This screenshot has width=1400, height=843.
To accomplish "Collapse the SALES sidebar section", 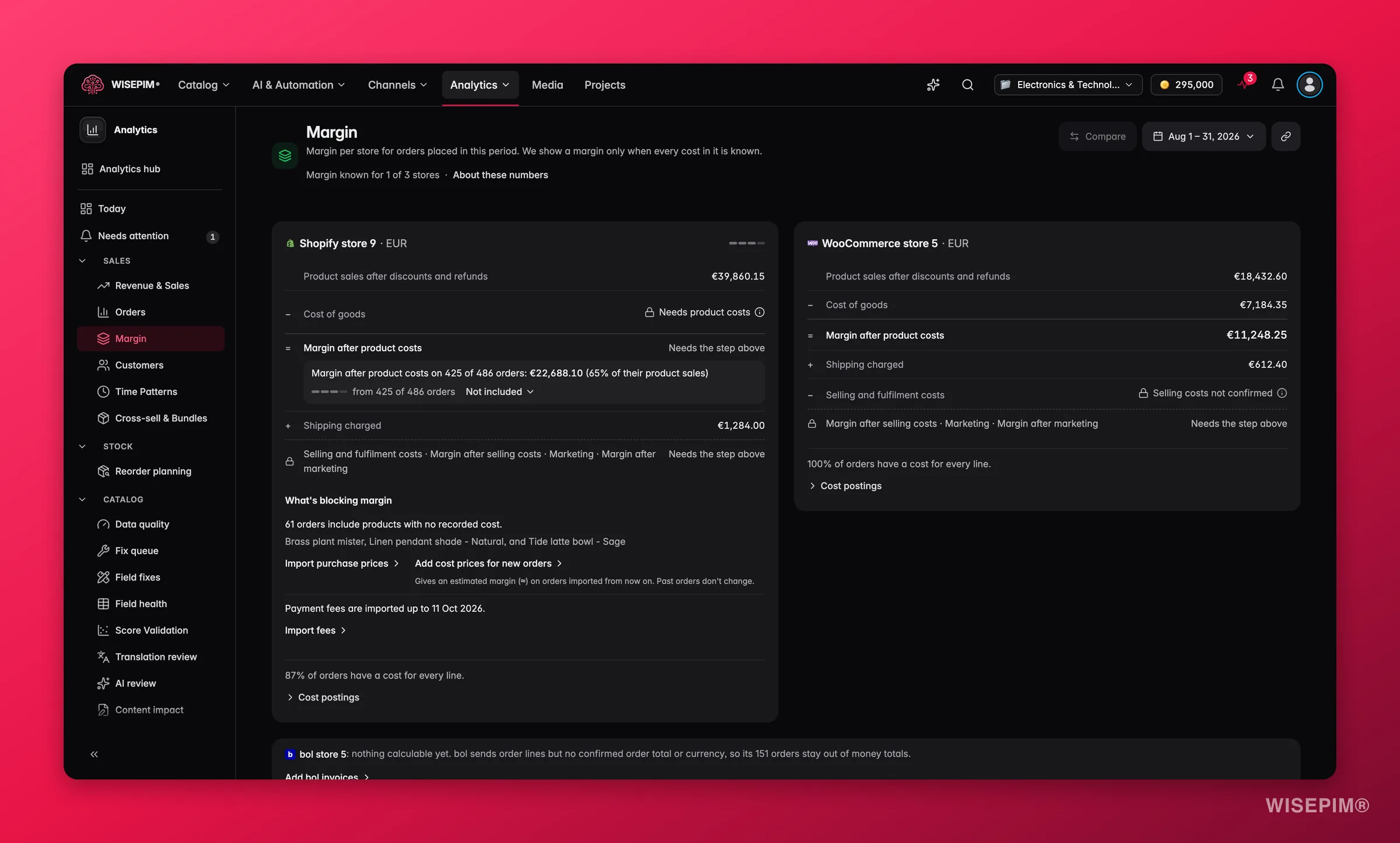I will tap(82, 261).
